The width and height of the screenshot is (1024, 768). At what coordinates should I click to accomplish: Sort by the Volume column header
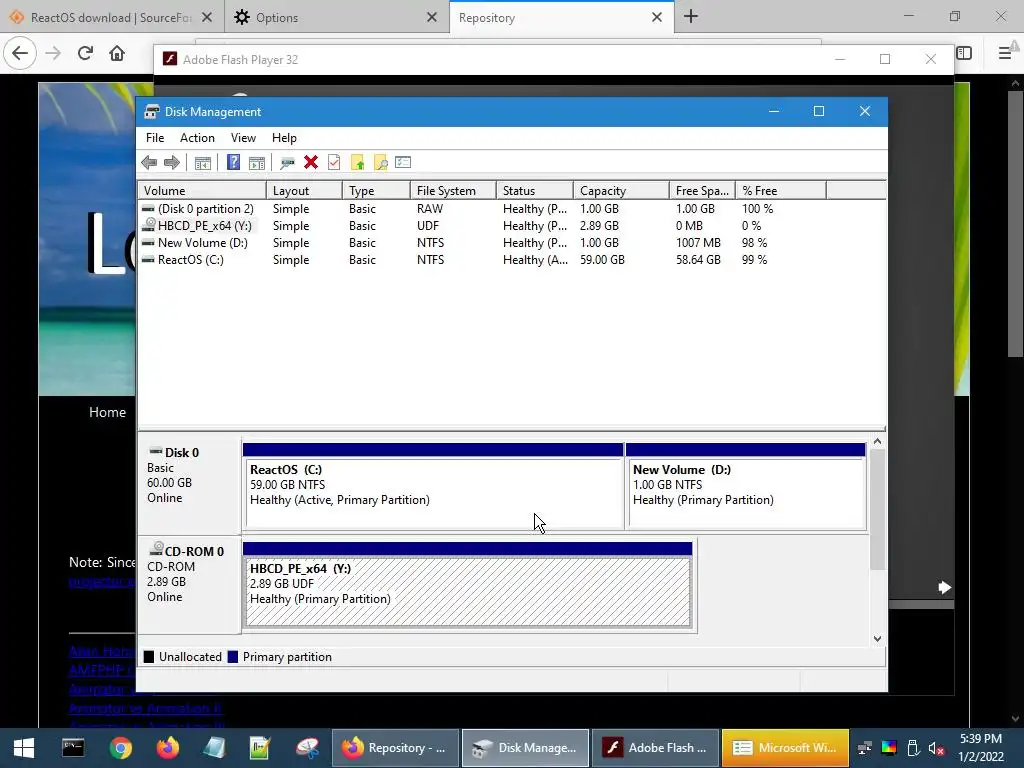click(202, 191)
